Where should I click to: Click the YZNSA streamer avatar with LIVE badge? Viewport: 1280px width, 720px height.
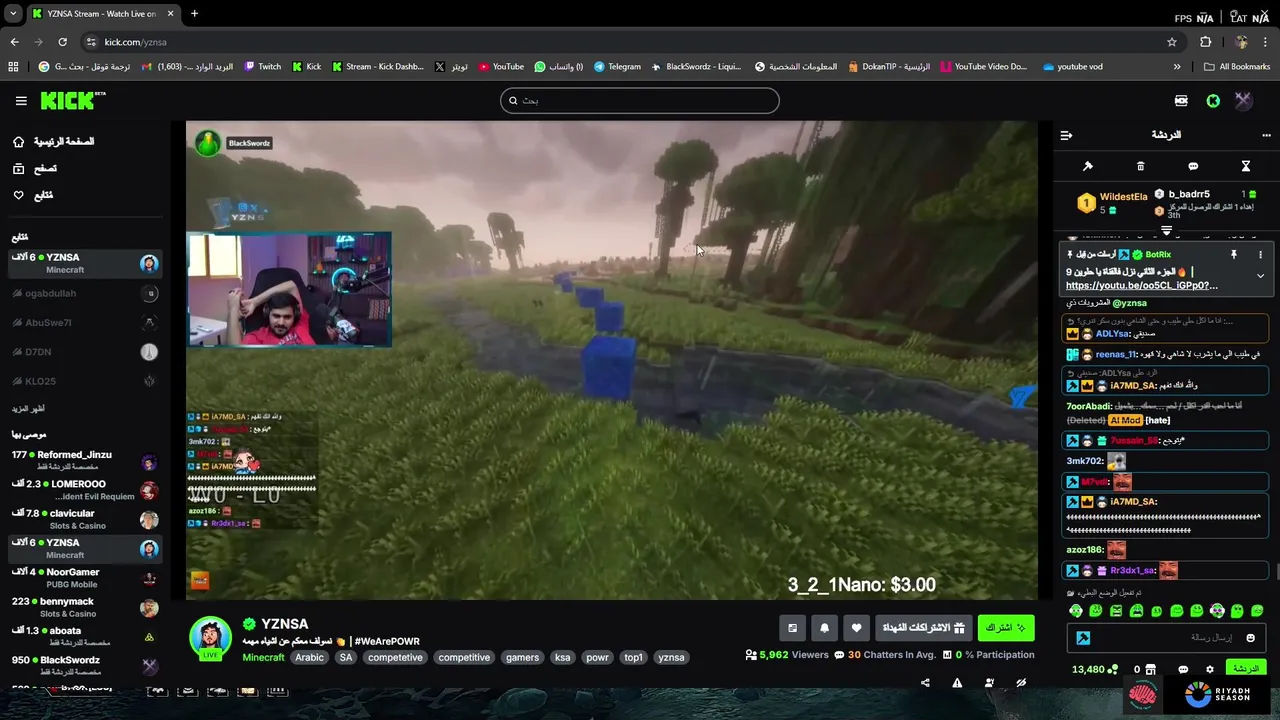[210, 640]
